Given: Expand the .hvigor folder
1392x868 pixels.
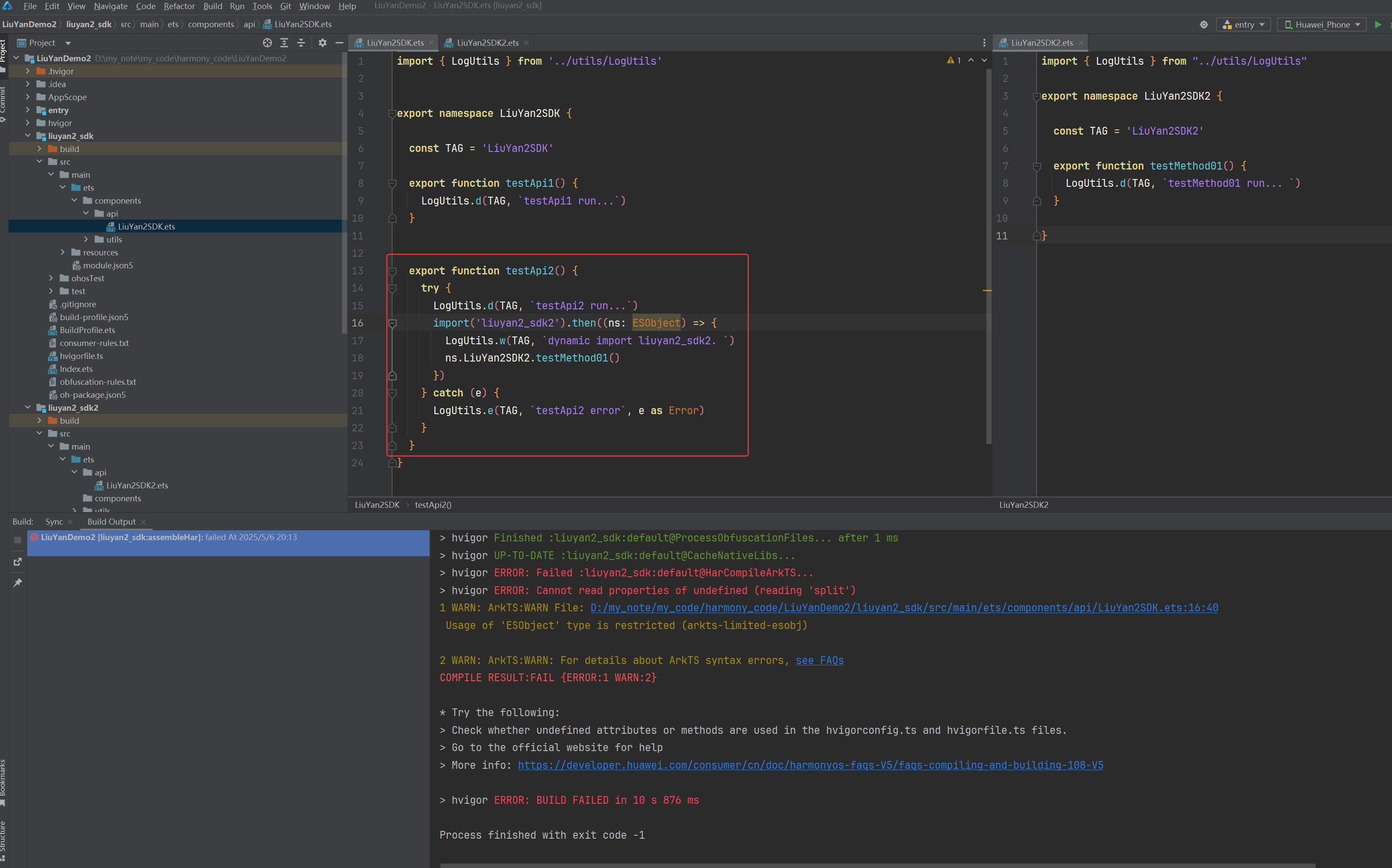Looking at the screenshot, I should (x=28, y=71).
